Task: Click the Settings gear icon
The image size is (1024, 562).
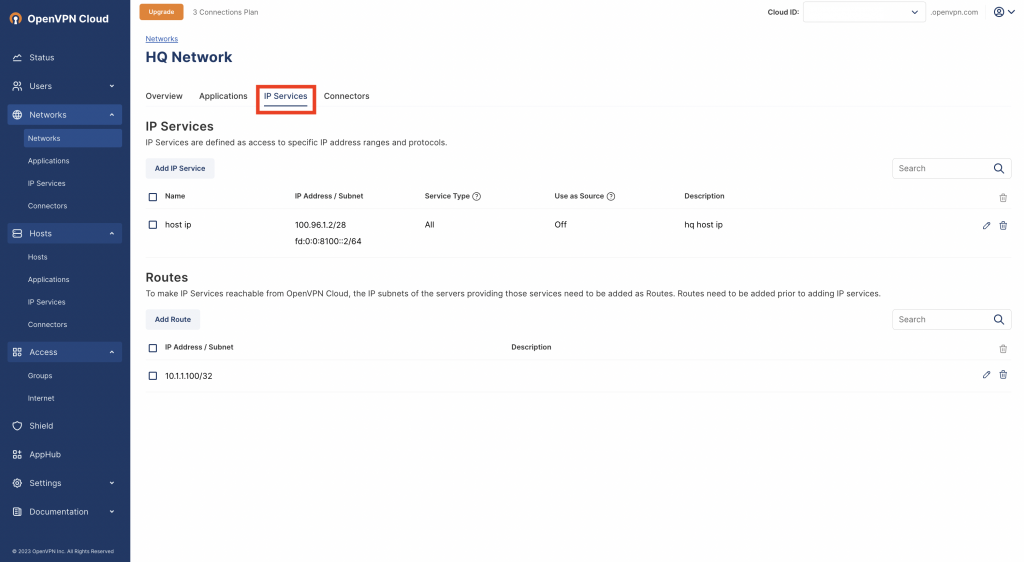Action: [x=18, y=483]
